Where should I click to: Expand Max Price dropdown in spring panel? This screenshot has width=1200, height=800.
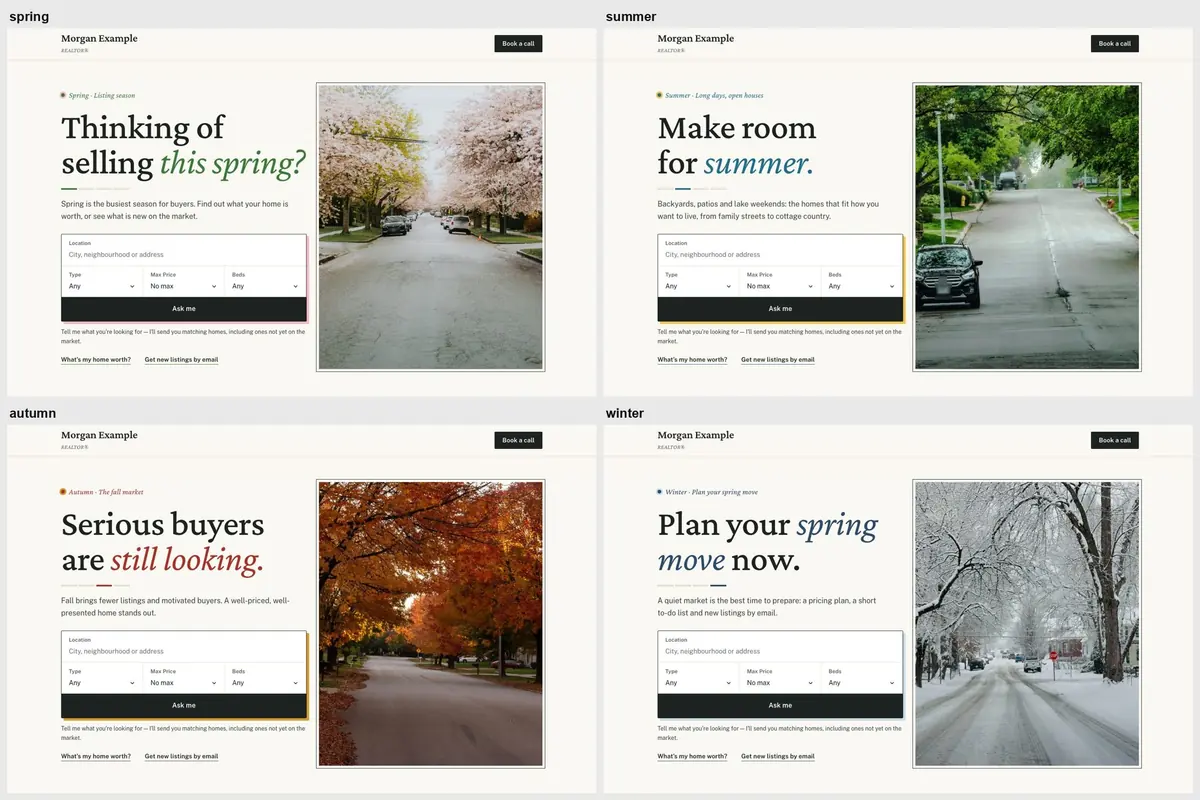[184, 281]
